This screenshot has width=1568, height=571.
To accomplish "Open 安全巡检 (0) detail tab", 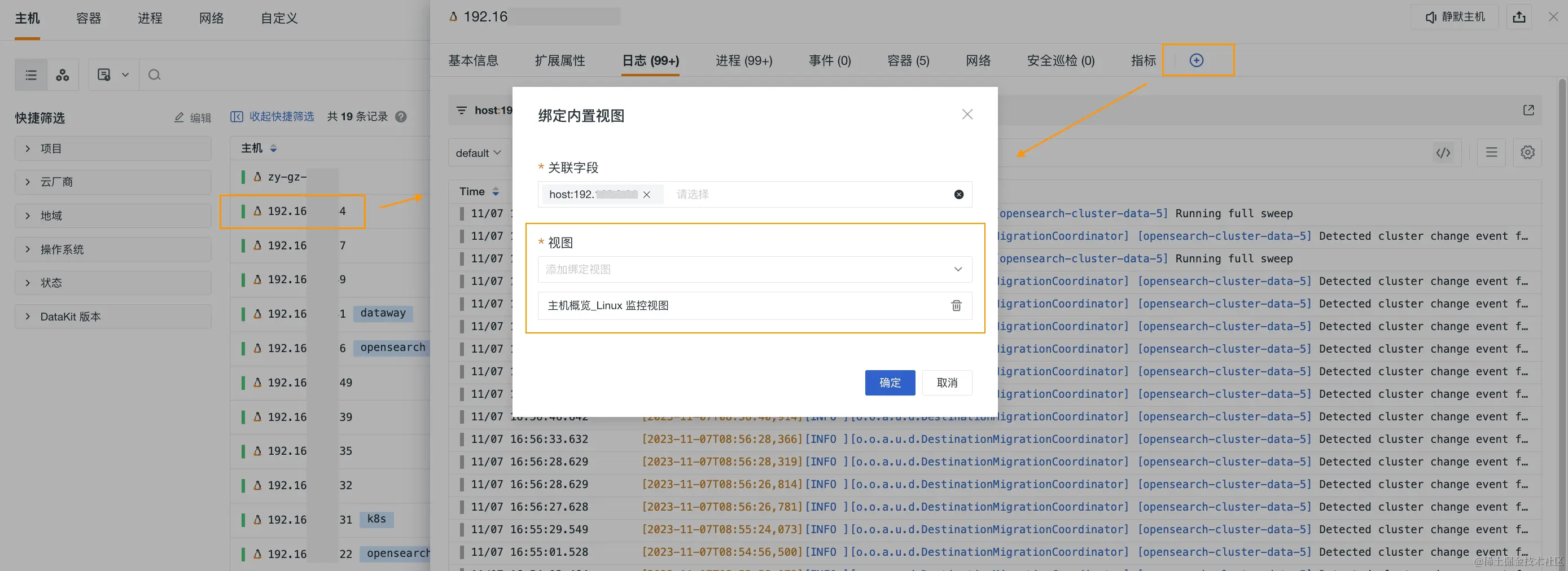I will (x=1061, y=60).
